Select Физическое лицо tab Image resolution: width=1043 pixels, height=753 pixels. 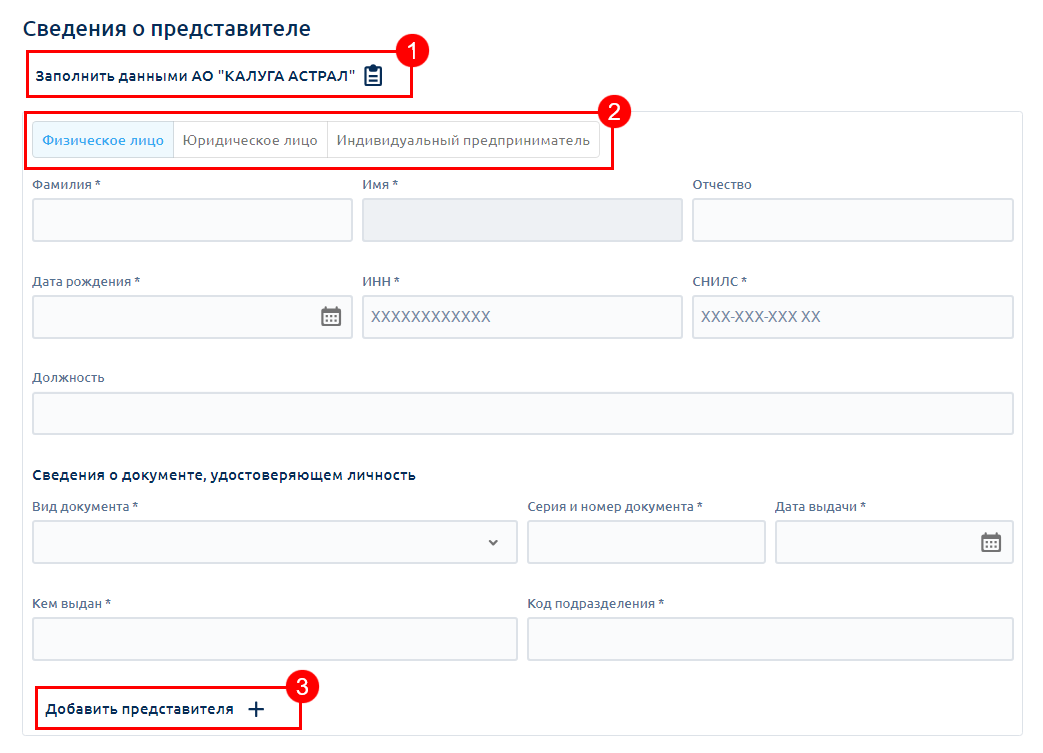[103, 140]
